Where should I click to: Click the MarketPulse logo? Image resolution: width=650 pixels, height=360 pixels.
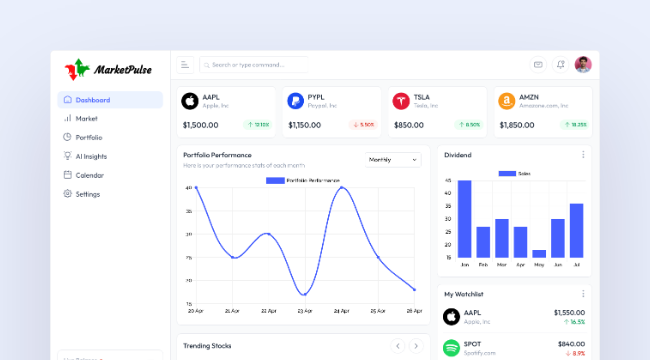[x=108, y=69]
